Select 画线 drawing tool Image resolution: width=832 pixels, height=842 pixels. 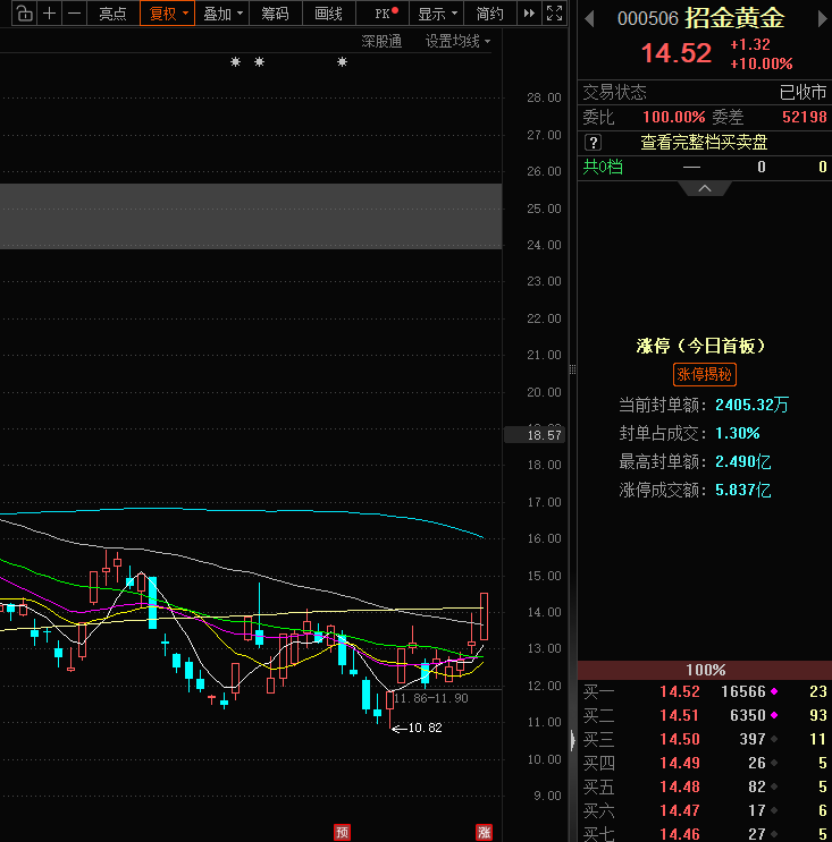pos(328,13)
